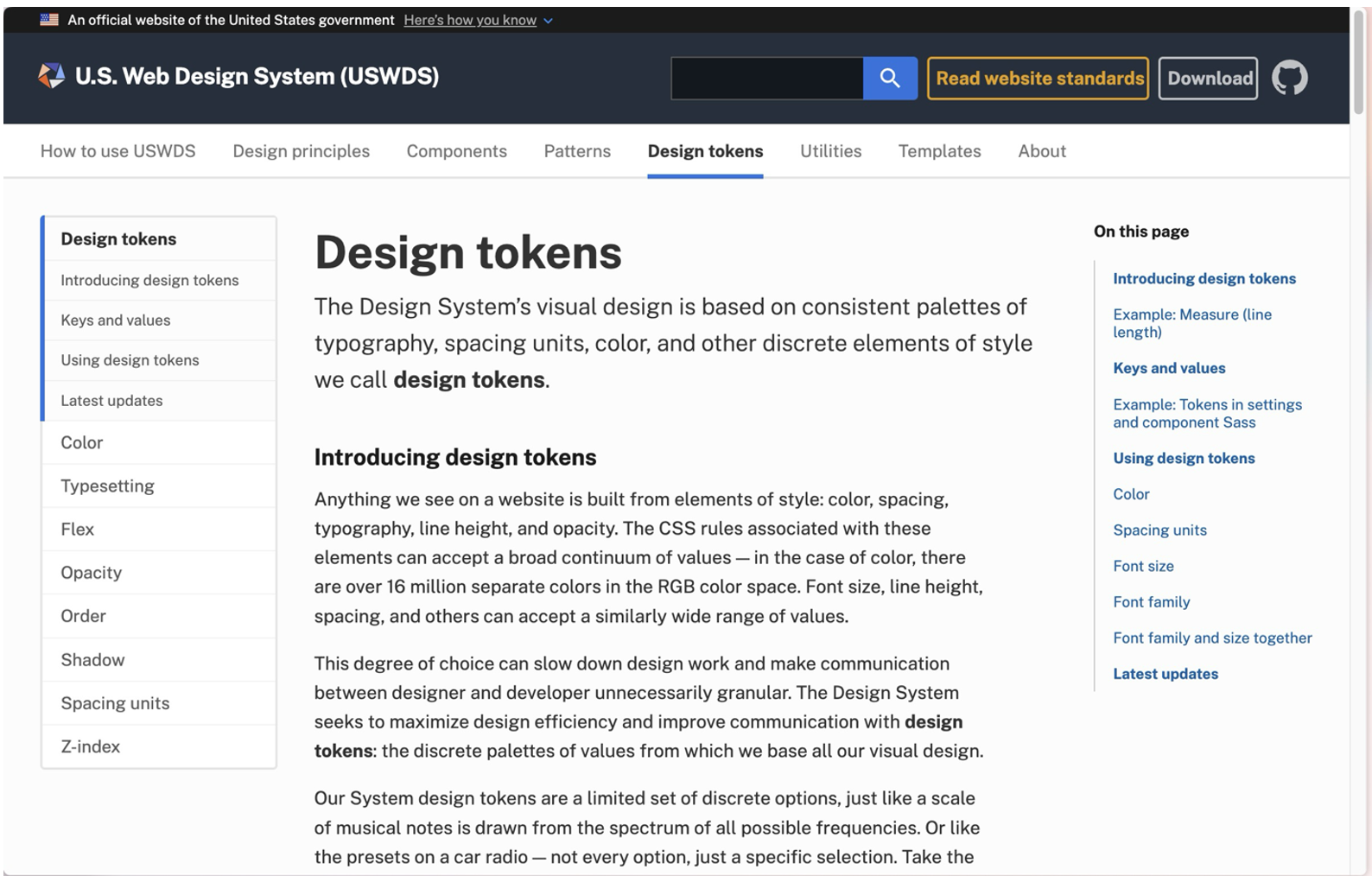Open Spacing units in sidebar navigation
The width and height of the screenshot is (1372, 876).
point(160,703)
